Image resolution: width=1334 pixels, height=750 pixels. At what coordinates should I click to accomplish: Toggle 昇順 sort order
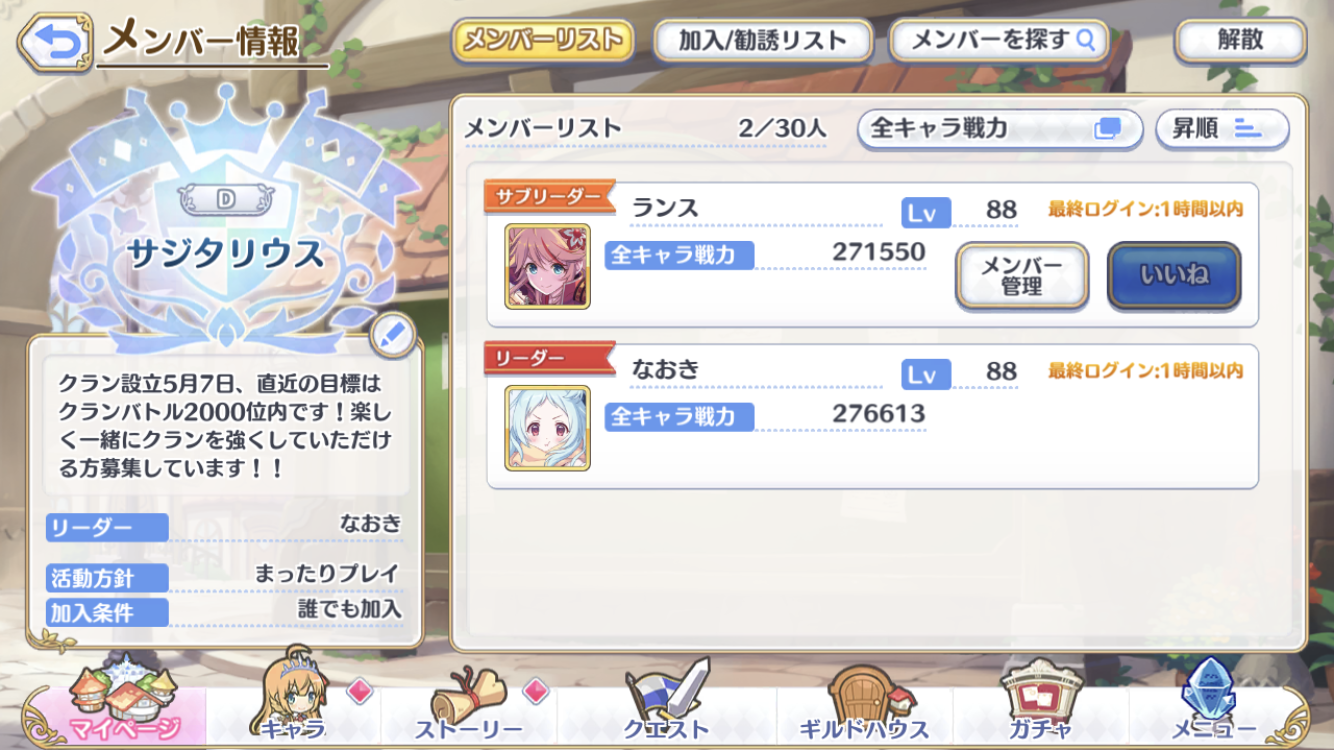[1222, 129]
